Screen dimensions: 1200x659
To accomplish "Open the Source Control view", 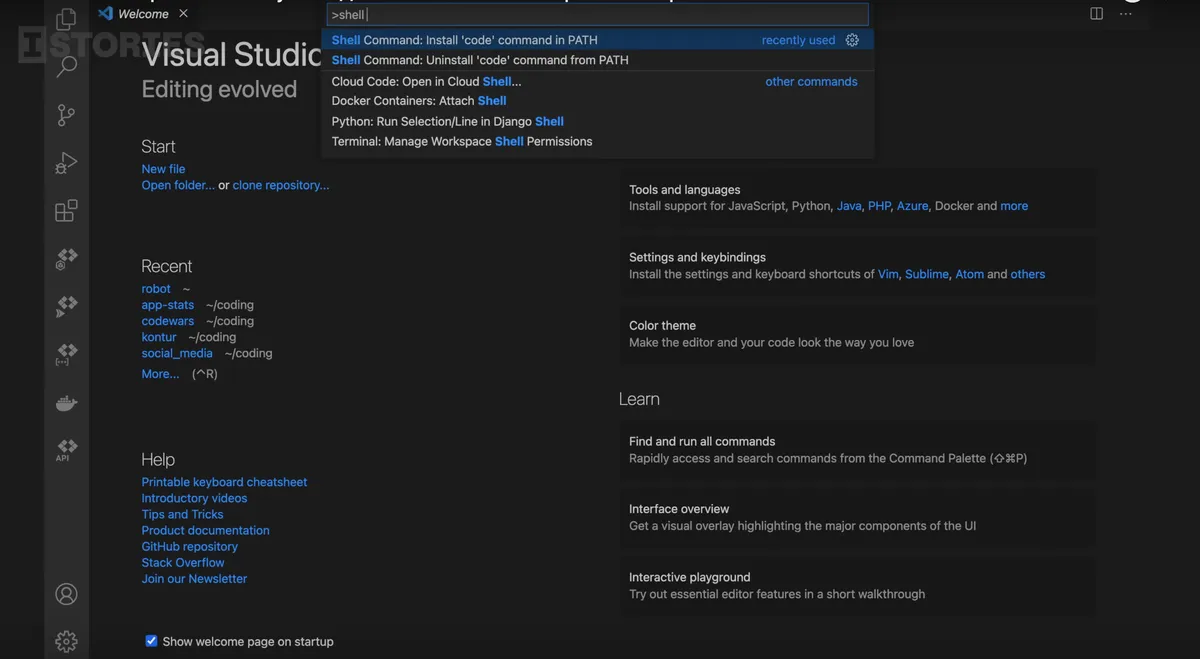I will pyautogui.click(x=66, y=115).
